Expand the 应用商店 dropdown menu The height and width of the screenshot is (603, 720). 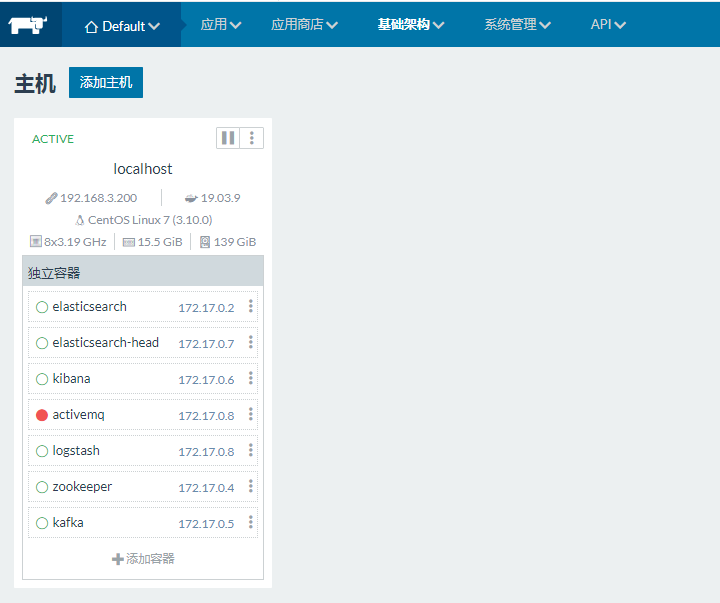pyautogui.click(x=304, y=24)
